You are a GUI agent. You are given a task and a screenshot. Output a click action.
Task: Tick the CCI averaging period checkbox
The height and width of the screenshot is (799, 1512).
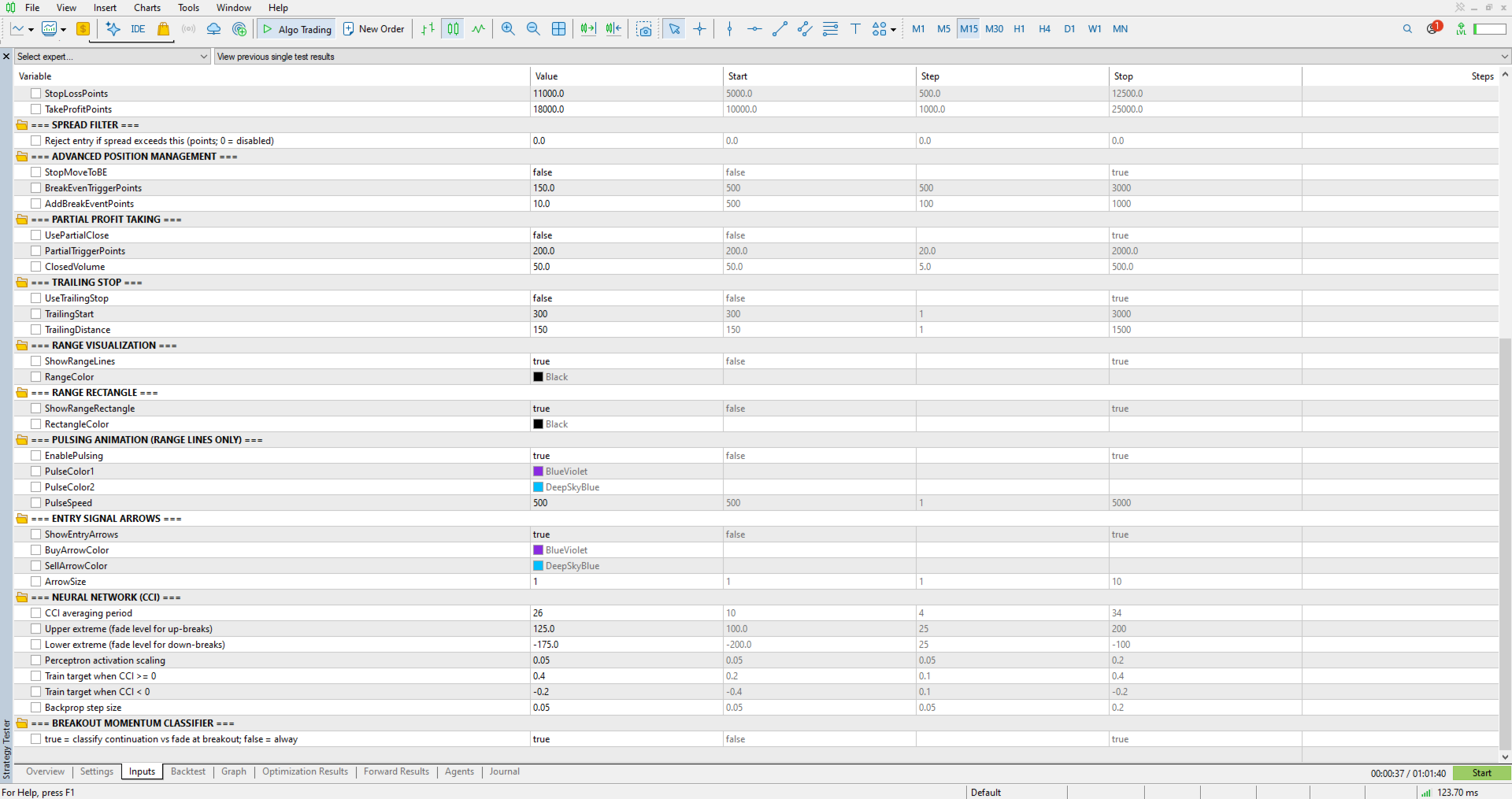(36, 613)
